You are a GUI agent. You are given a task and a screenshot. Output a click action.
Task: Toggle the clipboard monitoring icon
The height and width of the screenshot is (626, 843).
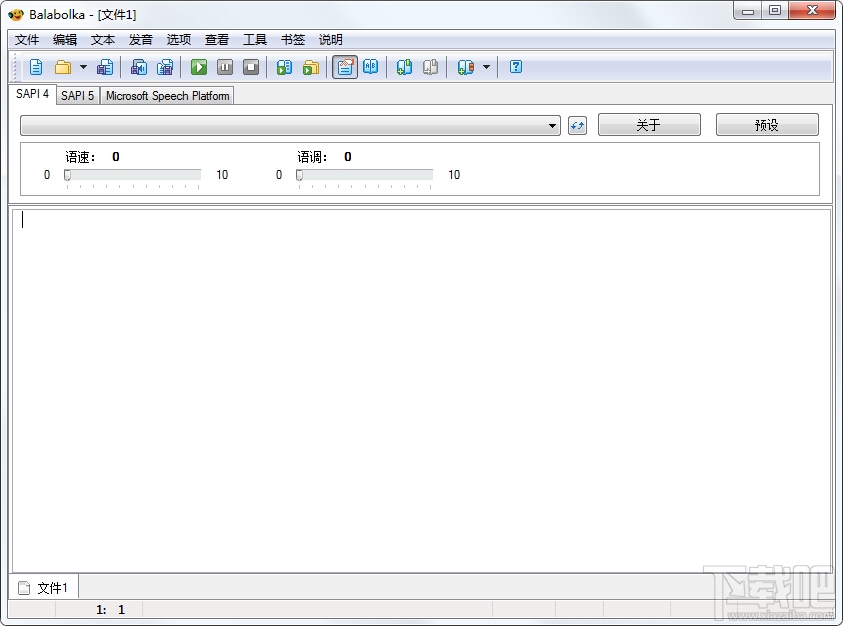click(x=345, y=67)
